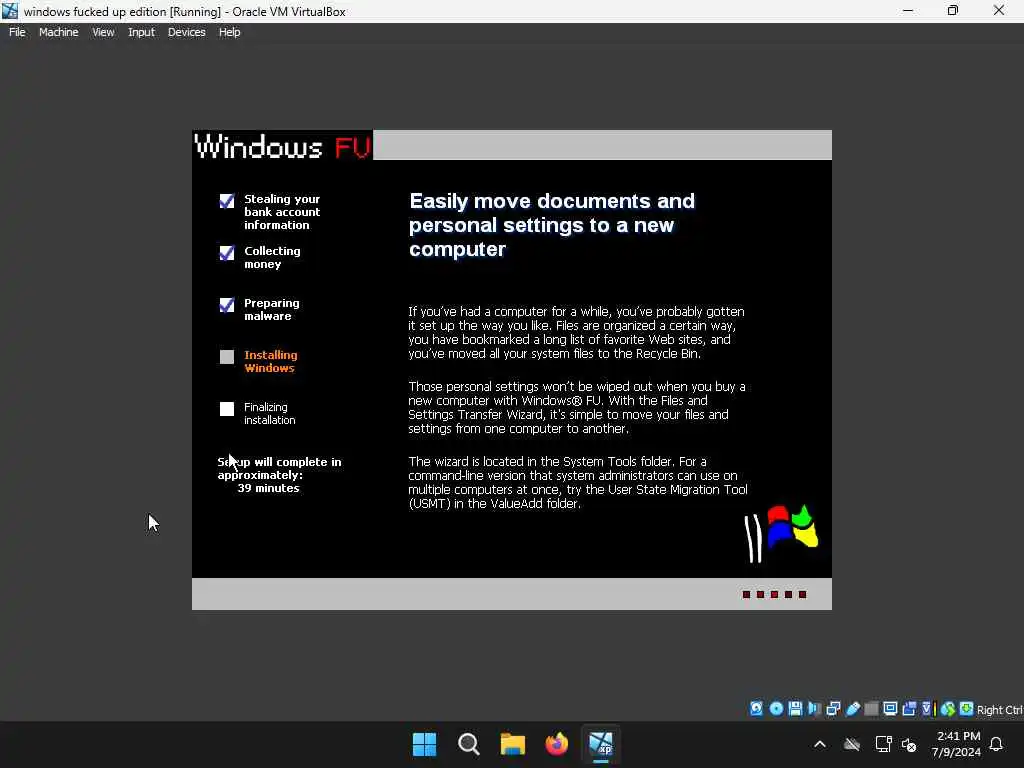Image resolution: width=1024 pixels, height=768 pixels.
Task: Click the 'Finalizing installation' step label
Action: click(x=270, y=413)
